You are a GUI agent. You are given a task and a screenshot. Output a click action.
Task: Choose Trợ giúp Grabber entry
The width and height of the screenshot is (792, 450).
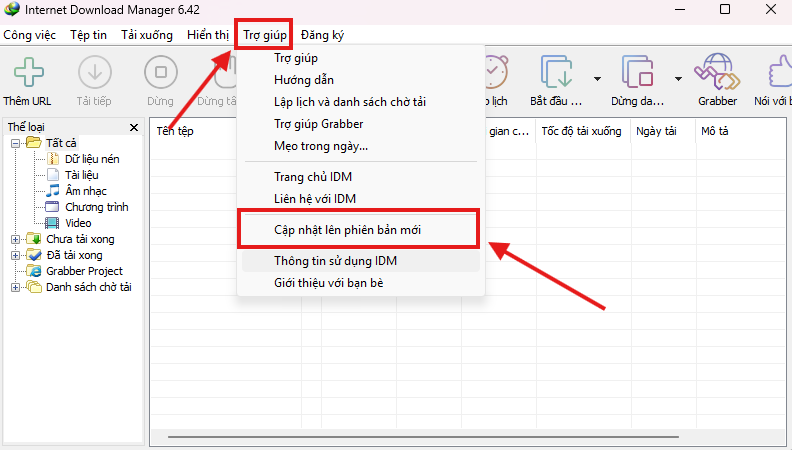click(361, 124)
